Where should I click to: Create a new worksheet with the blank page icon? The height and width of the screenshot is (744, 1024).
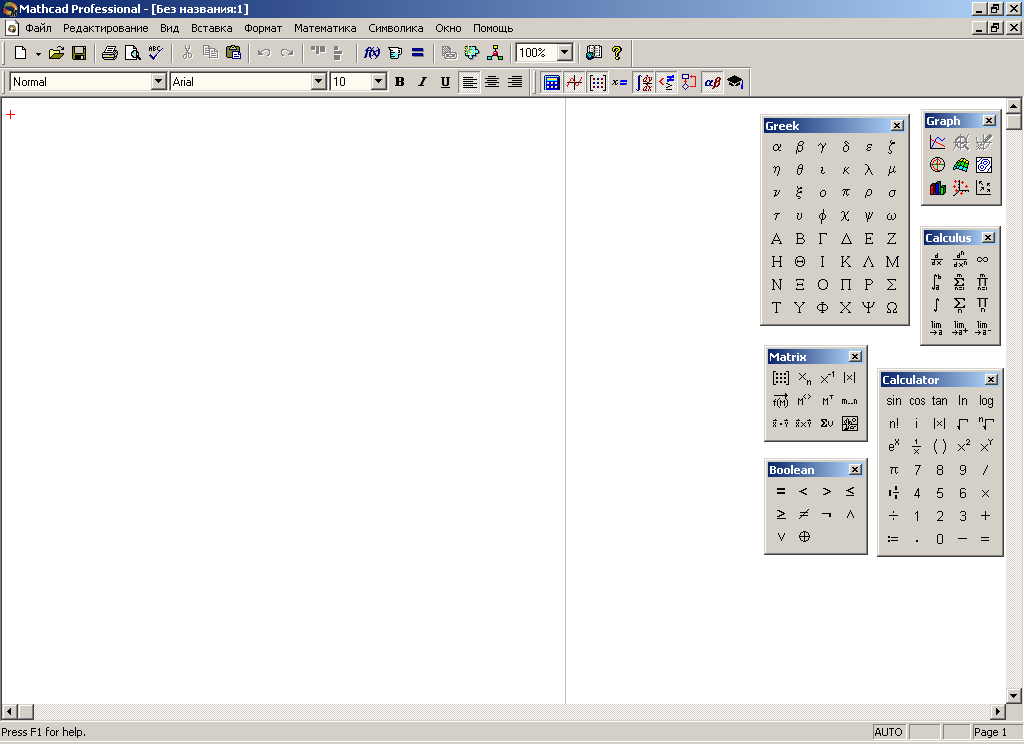coord(21,53)
